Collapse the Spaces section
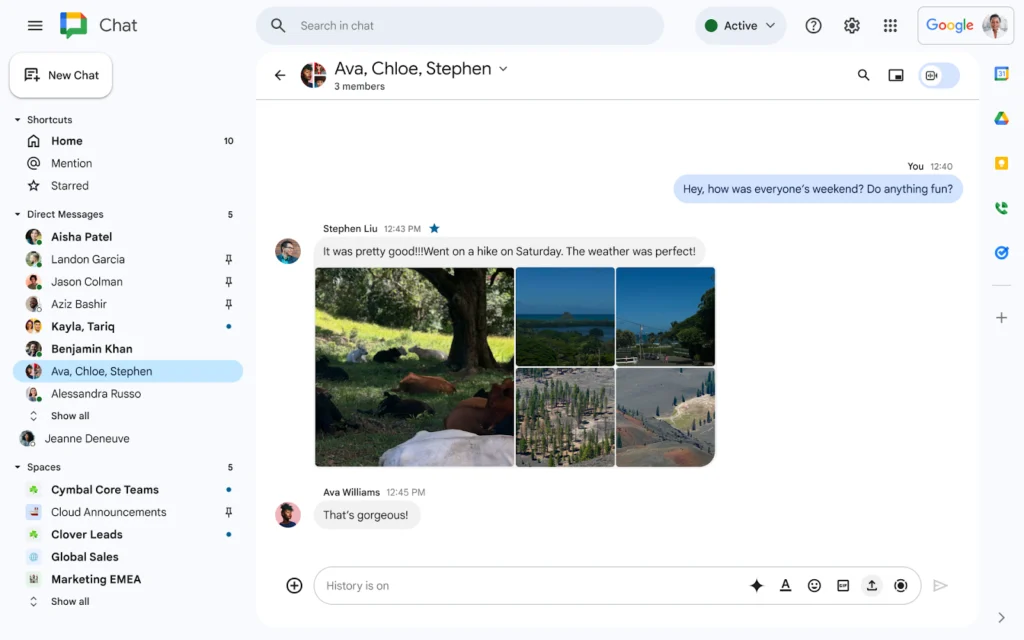 pos(16,467)
